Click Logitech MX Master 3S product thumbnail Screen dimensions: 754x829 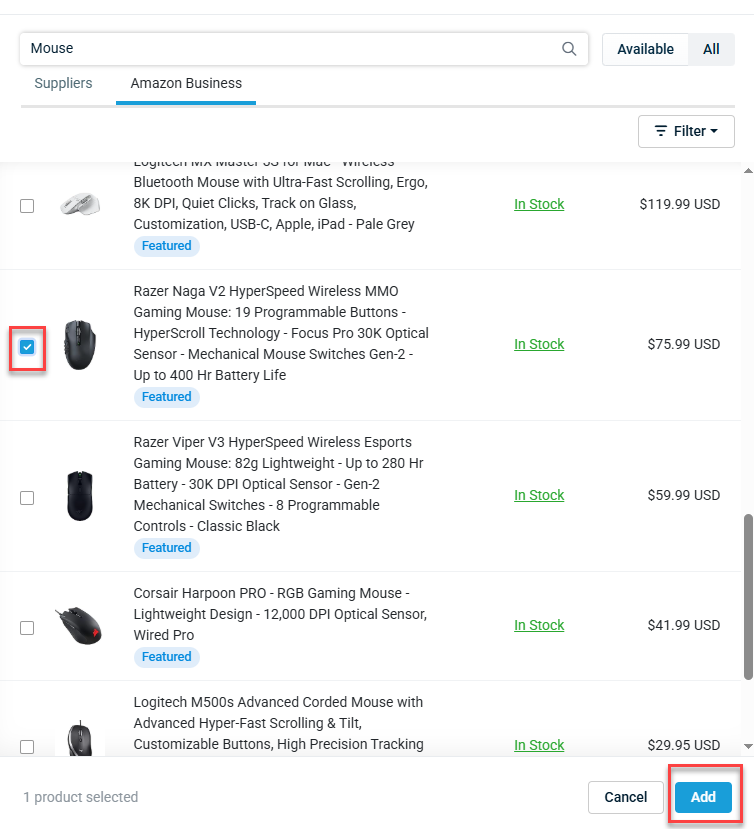[80, 204]
